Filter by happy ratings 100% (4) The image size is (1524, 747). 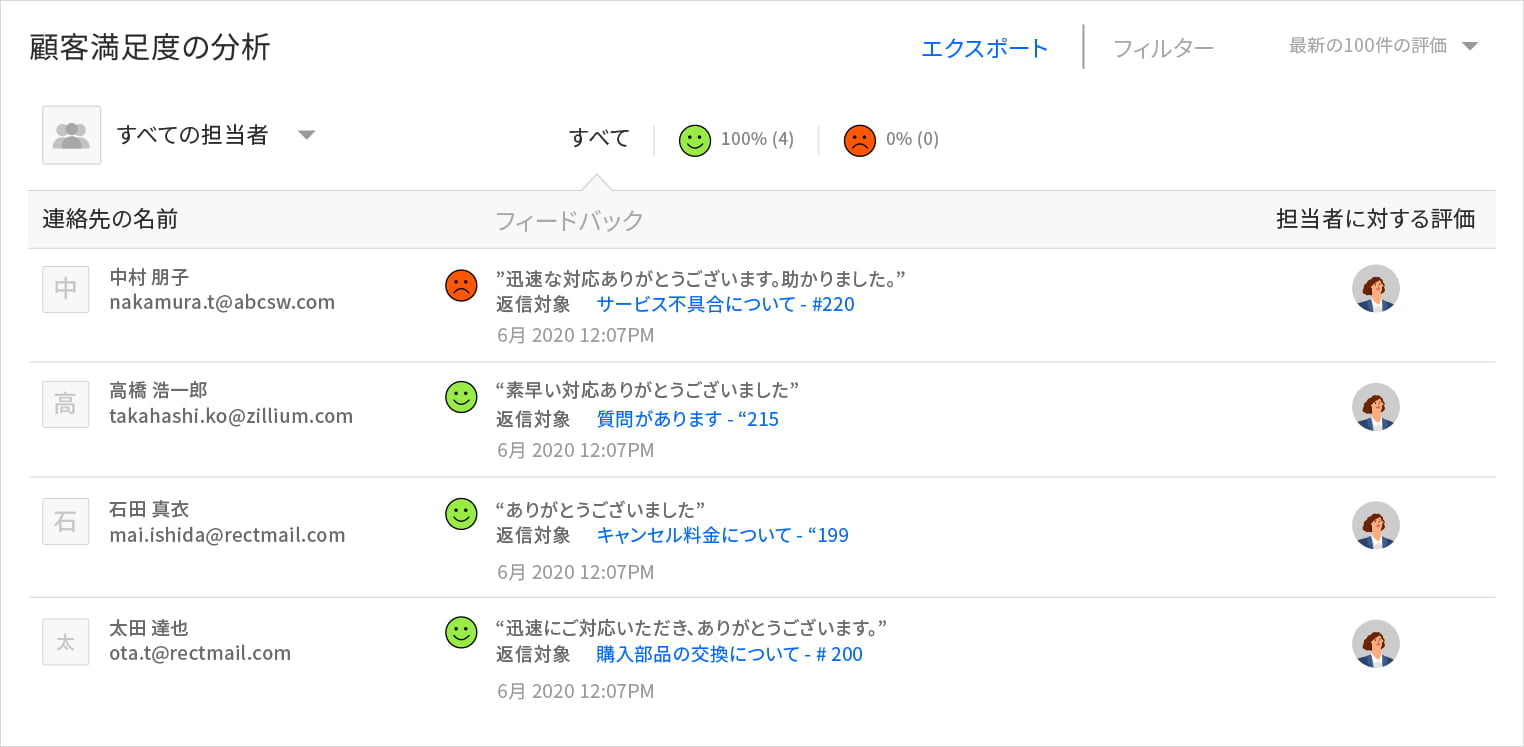pos(737,140)
